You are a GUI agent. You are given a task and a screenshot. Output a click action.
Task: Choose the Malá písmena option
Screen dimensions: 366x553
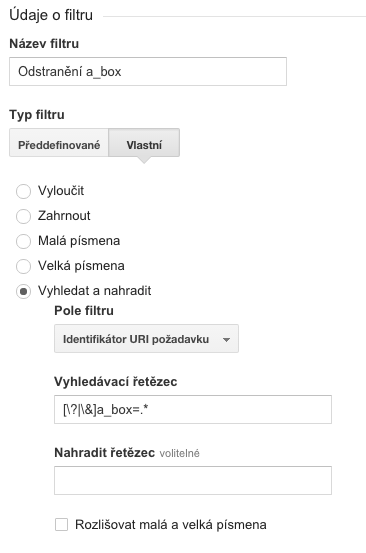click(x=23, y=241)
